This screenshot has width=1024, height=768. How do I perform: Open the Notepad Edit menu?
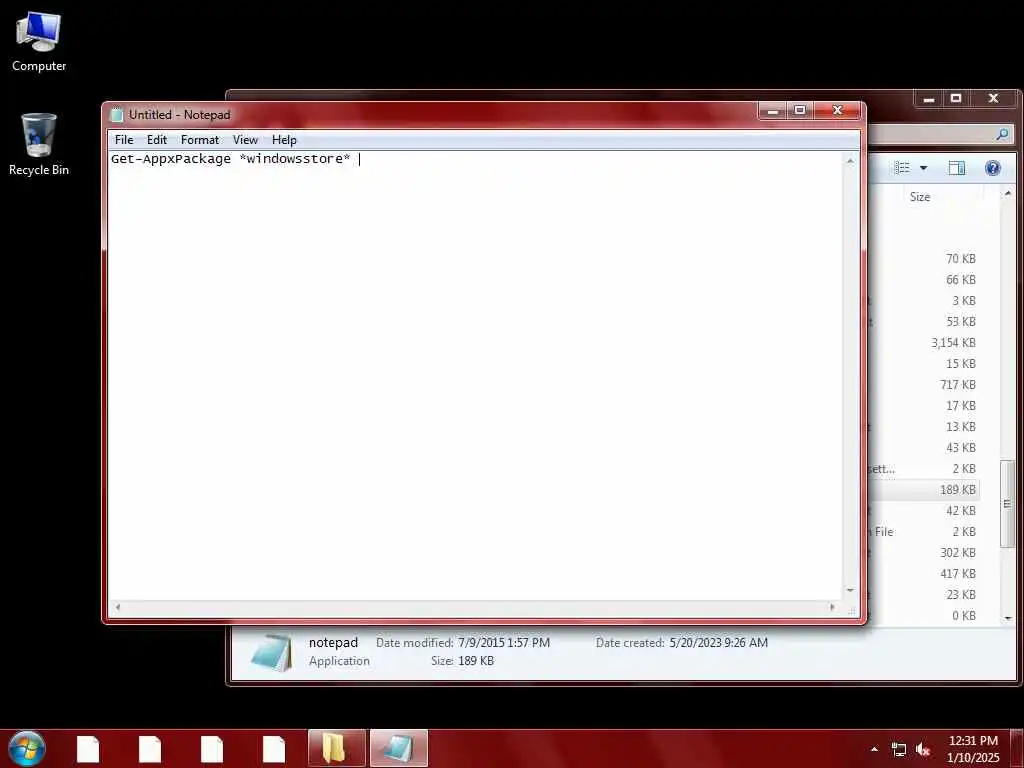tap(157, 140)
